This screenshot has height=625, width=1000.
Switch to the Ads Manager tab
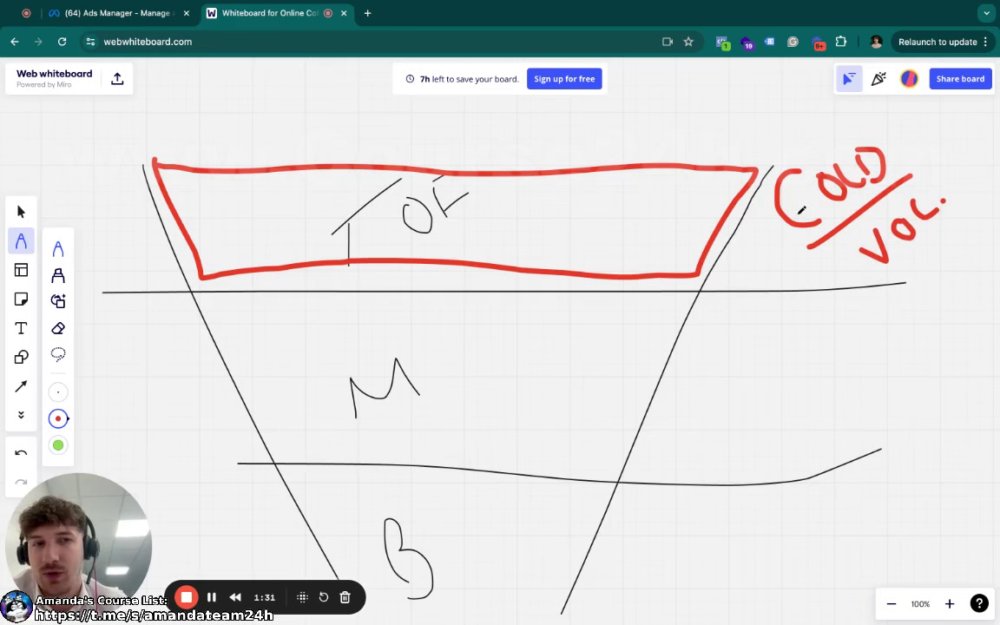[x=118, y=13]
